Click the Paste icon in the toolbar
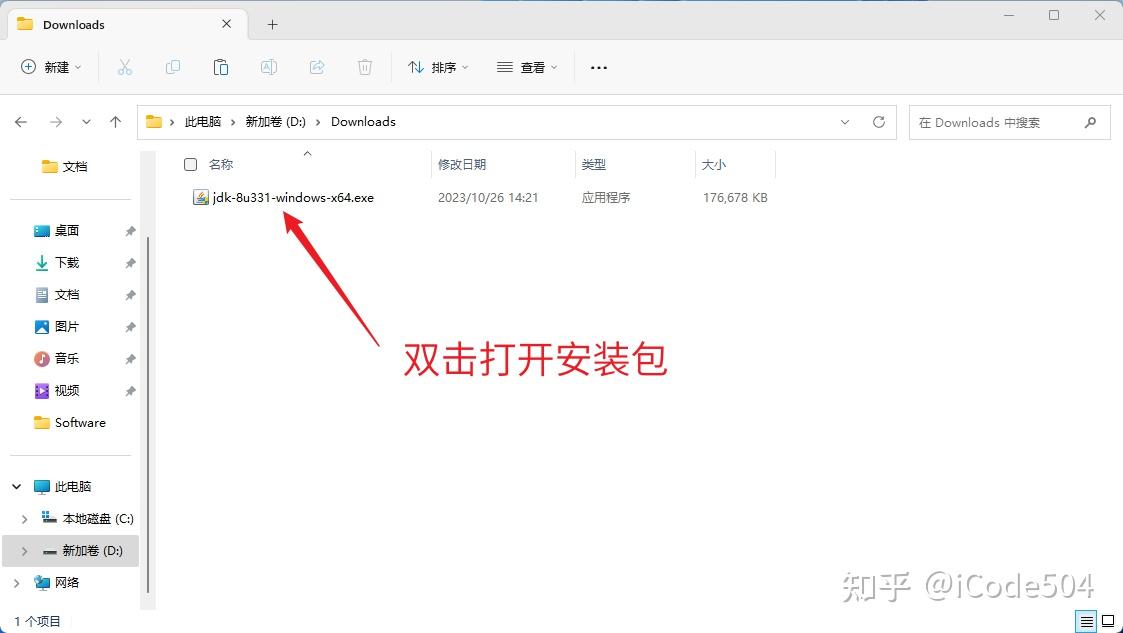Image resolution: width=1123 pixels, height=633 pixels. [220, 67]
